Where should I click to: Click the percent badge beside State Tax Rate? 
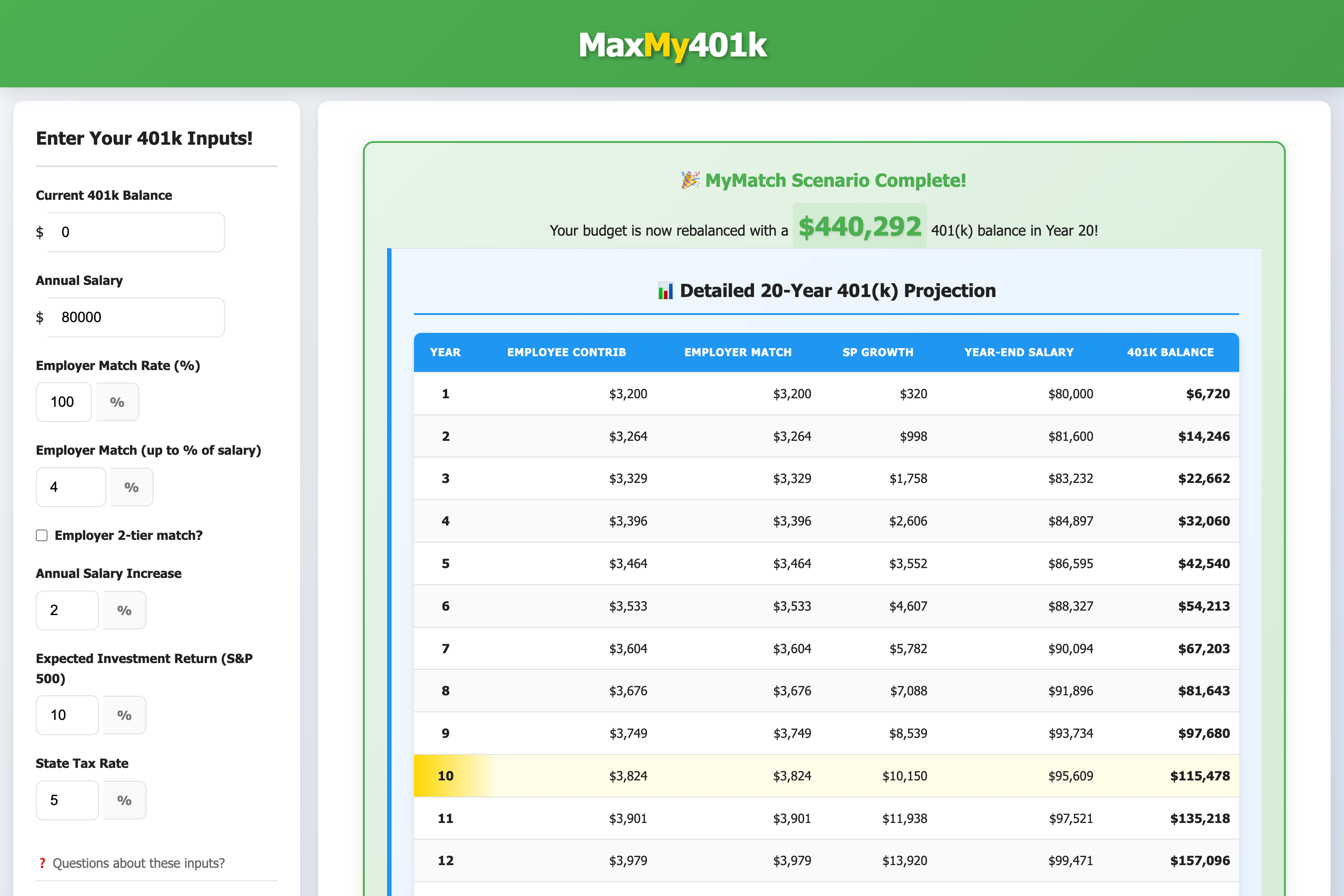pos(124,800)
